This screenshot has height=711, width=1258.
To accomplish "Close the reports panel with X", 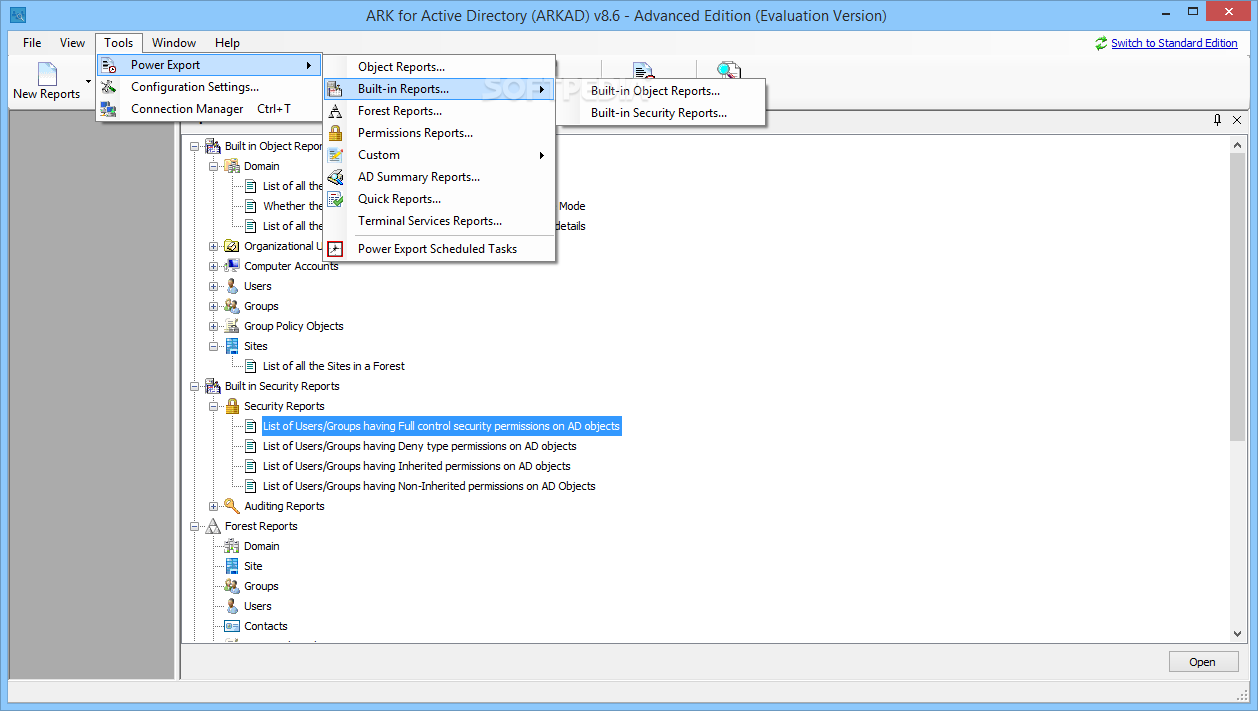I will pyautogui.click(x=1237, y=120).
